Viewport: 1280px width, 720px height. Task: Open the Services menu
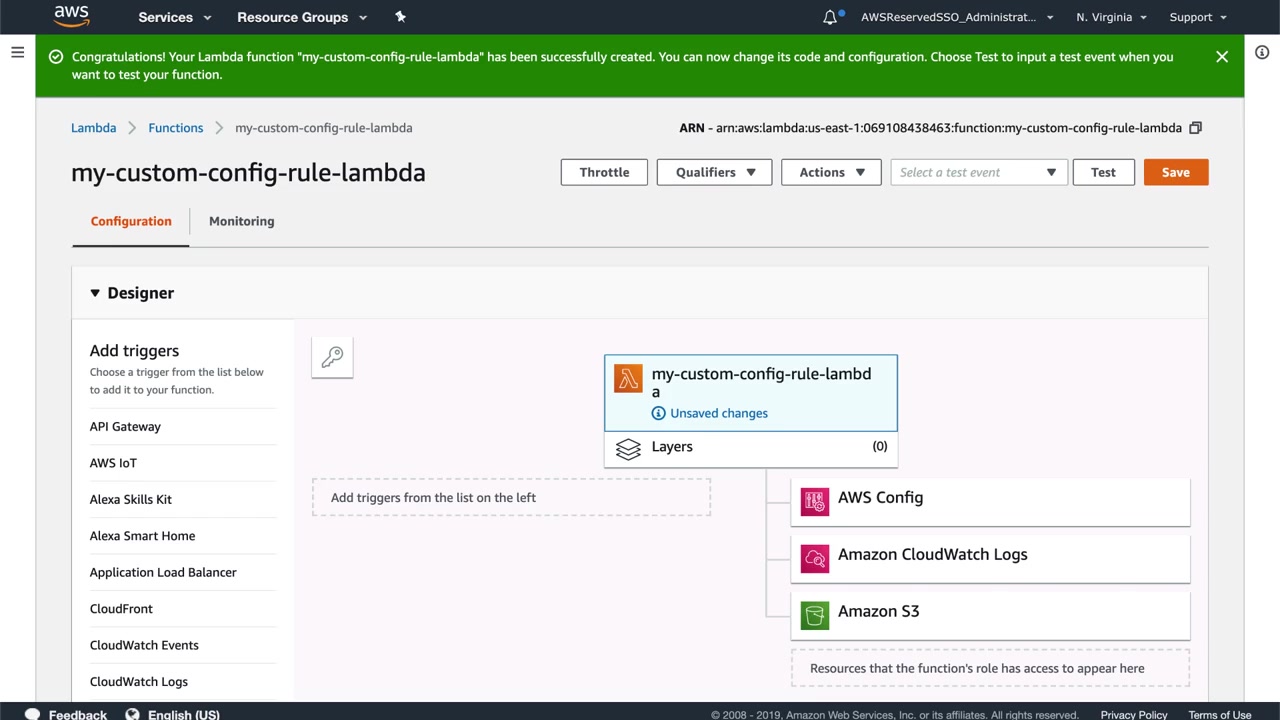click(x=175, y=17)
